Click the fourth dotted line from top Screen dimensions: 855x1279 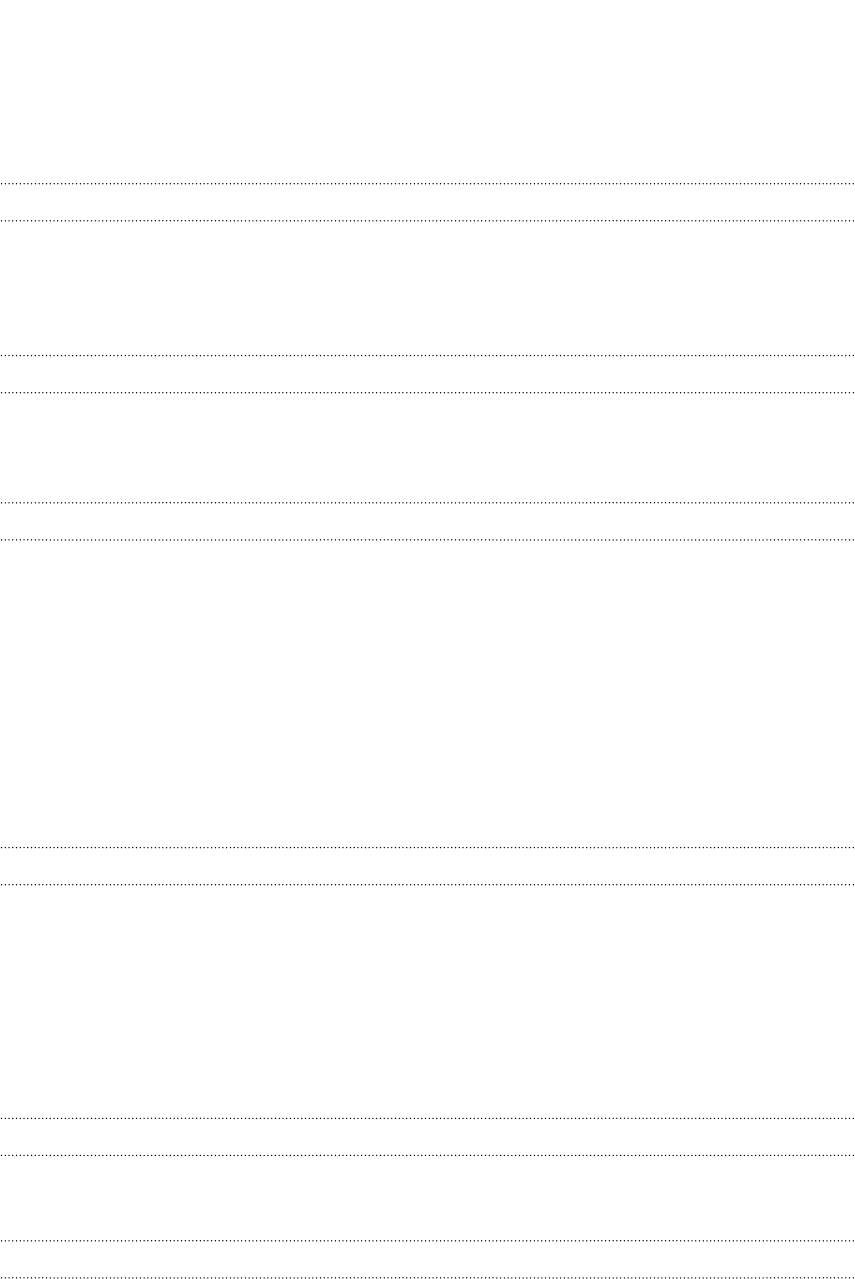[x=427, y=392]
